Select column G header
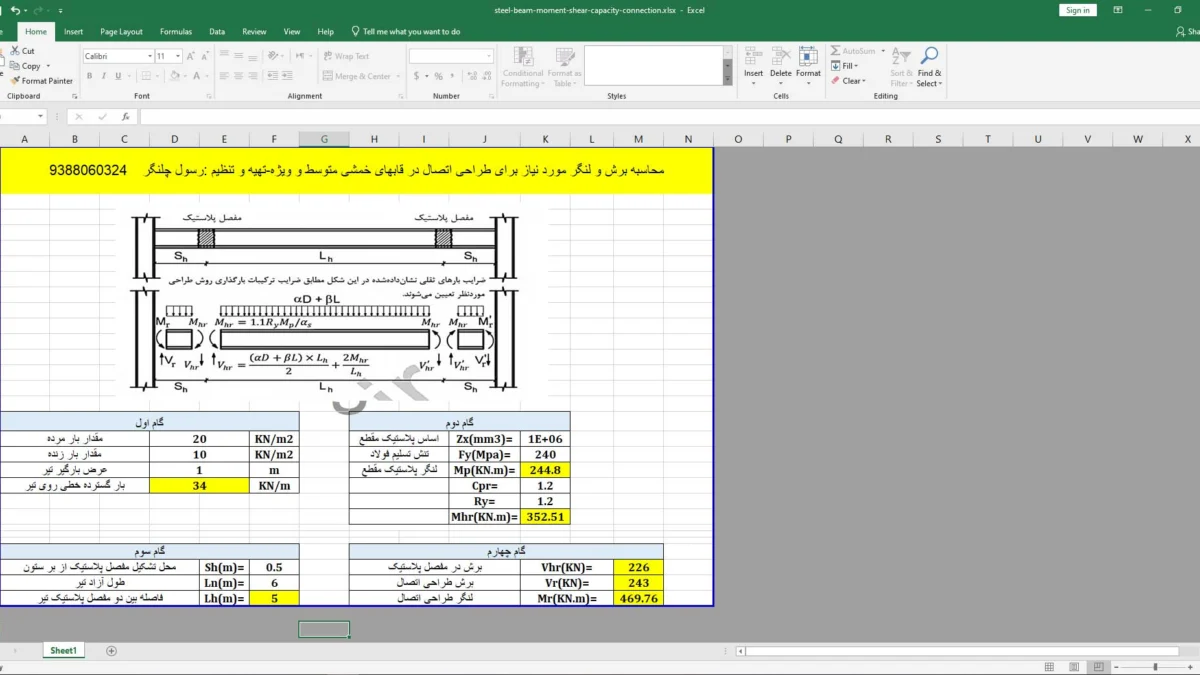 [x=325, y=139]
